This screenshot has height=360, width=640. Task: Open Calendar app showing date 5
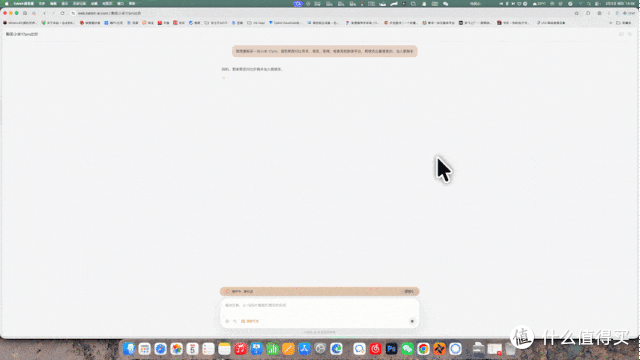click(192, 349)
